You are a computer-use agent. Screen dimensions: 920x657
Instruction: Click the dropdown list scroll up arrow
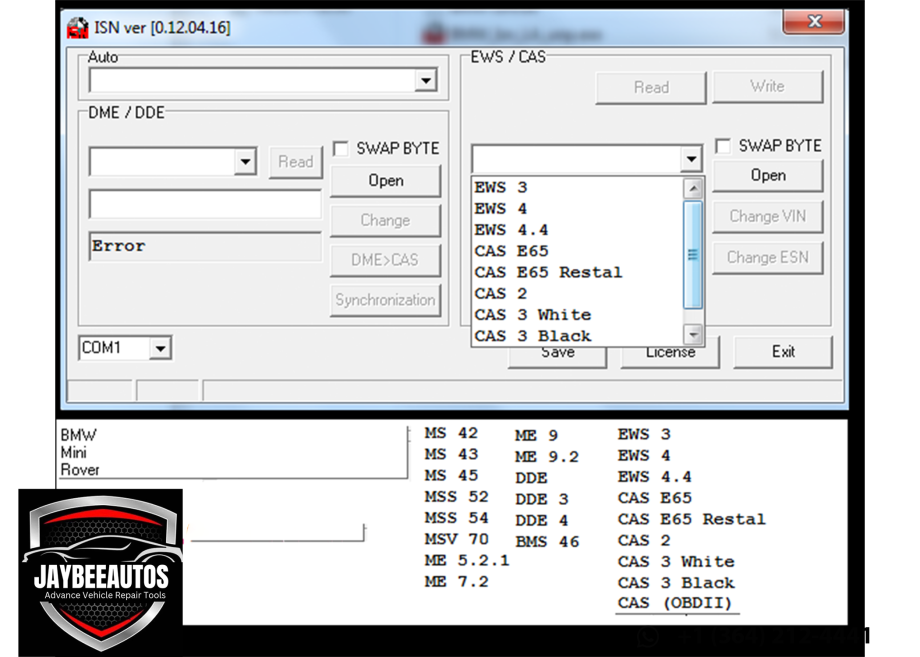click(693, 188)
